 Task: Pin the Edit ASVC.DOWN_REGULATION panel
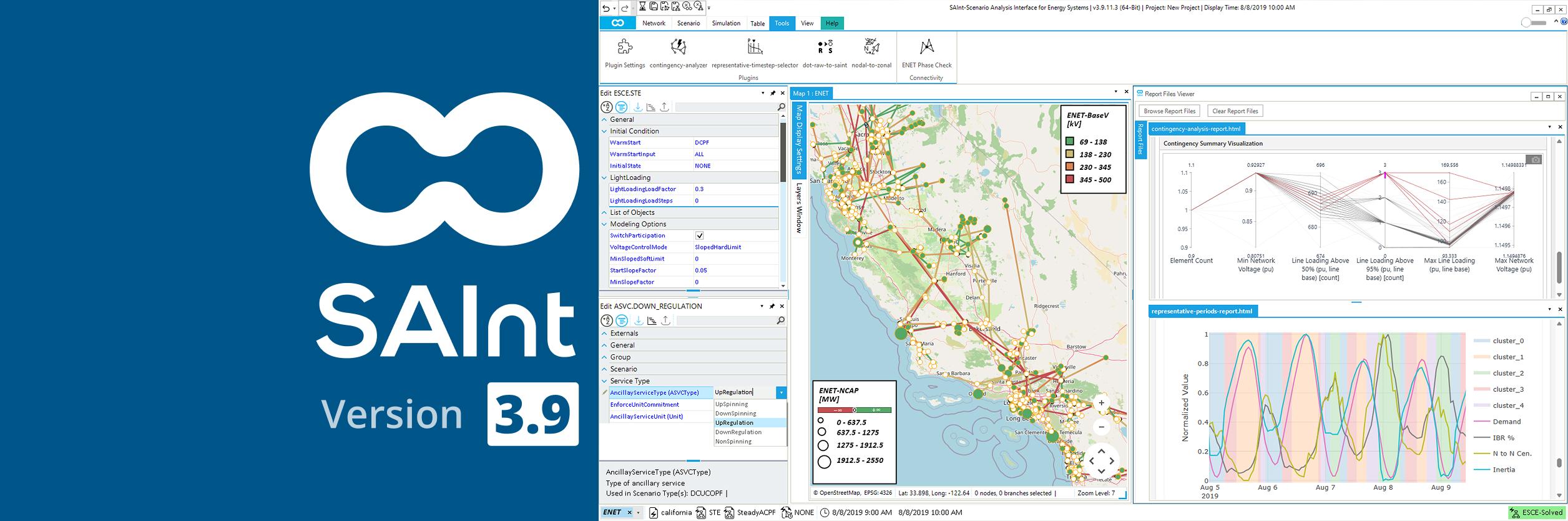[x=772, y=306]
